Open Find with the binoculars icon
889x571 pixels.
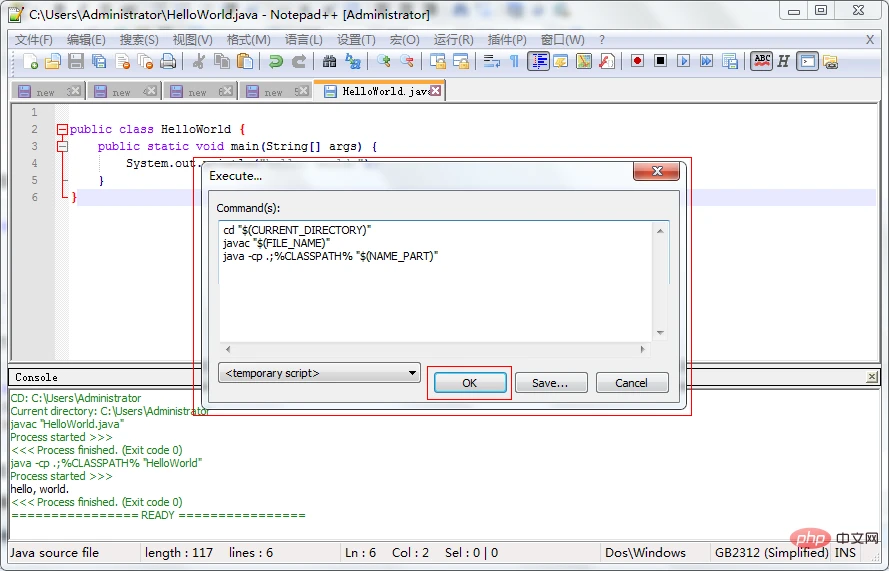[329, 61]
